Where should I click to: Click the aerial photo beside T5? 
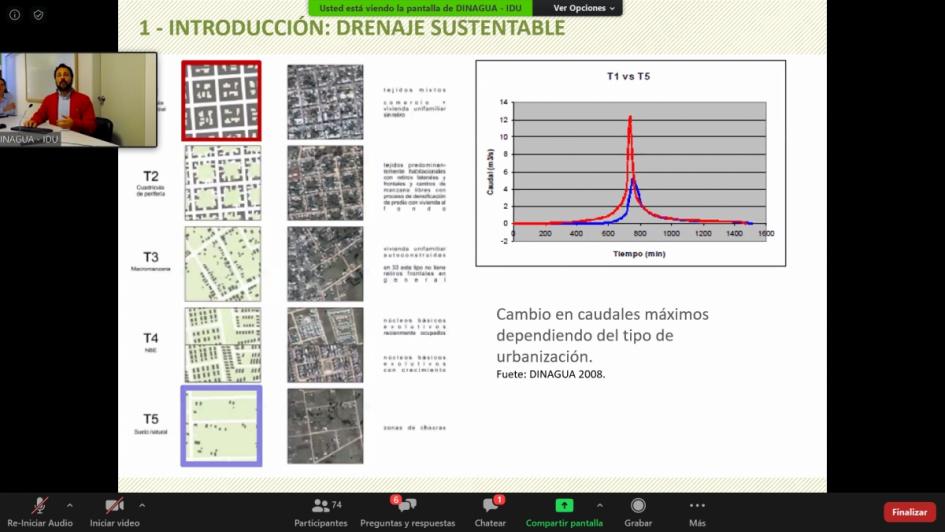pos(325,426)
